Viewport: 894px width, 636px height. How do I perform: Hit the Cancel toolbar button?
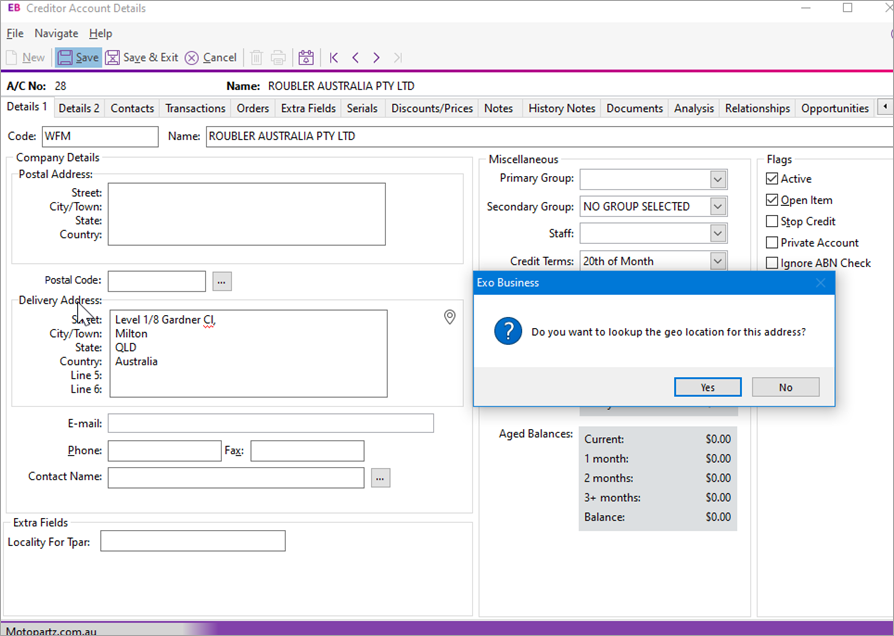[x=211, y=58]
